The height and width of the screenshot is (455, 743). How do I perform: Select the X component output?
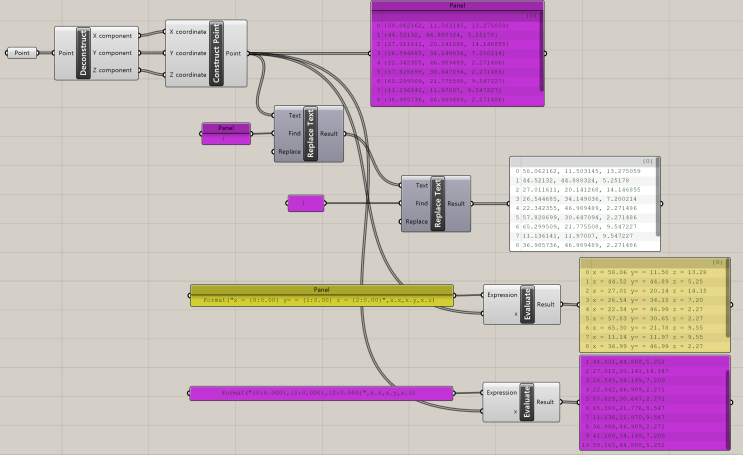point(112,36)
